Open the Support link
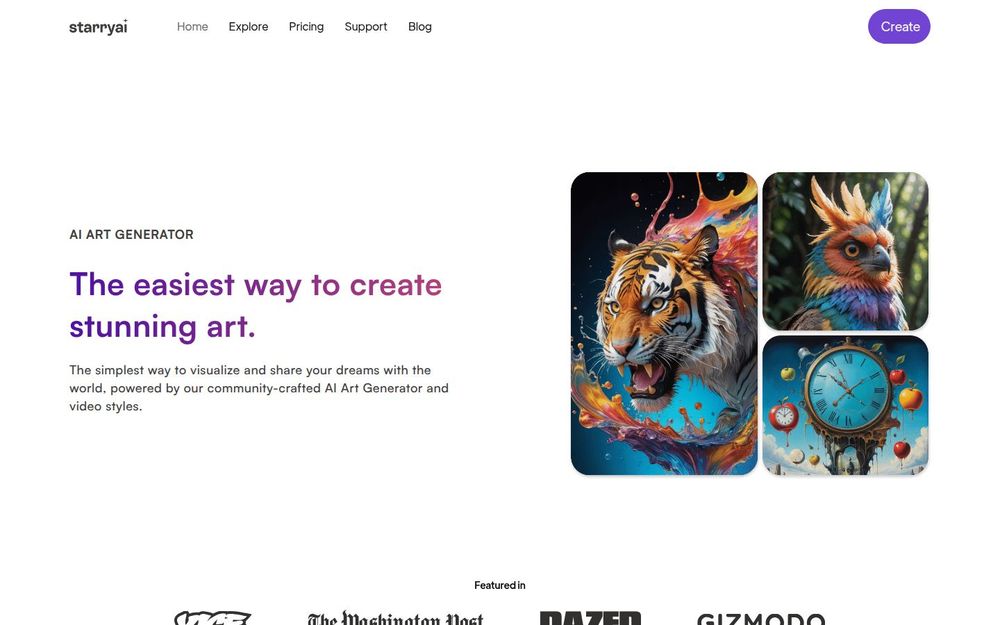The height and width of the screenshot is (625, 1000). [x=366, y=27]
